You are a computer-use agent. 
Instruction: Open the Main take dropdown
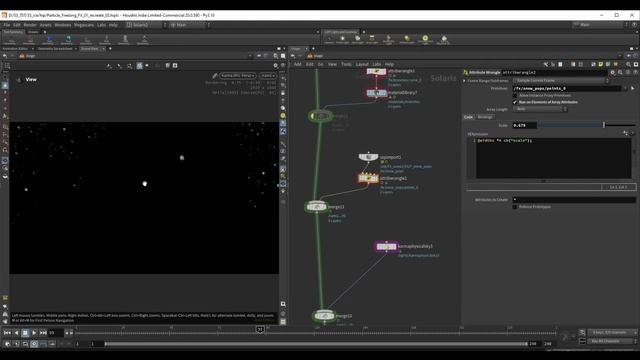[x=190, y=25]
